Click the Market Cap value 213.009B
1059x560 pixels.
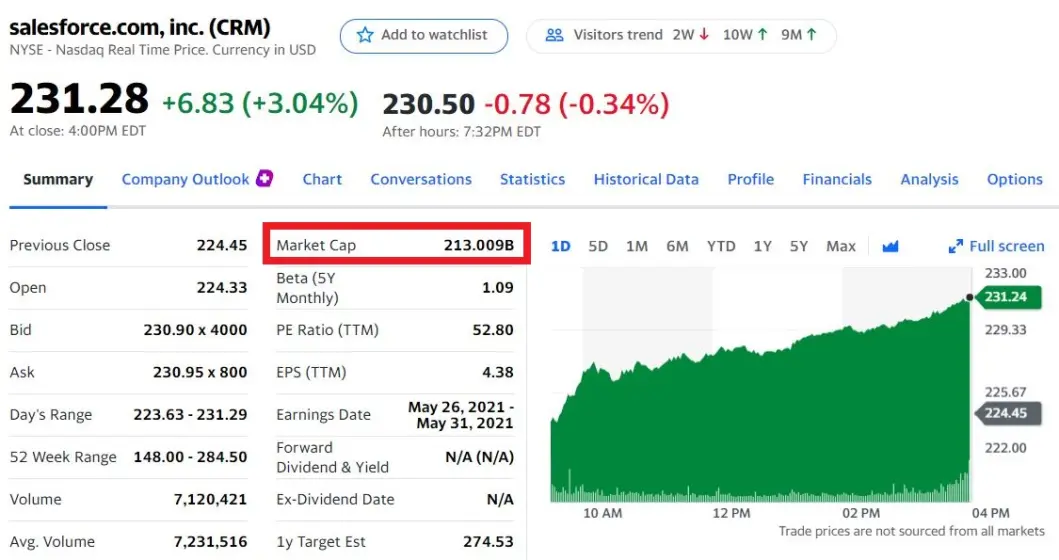click(x=479, y=245)
